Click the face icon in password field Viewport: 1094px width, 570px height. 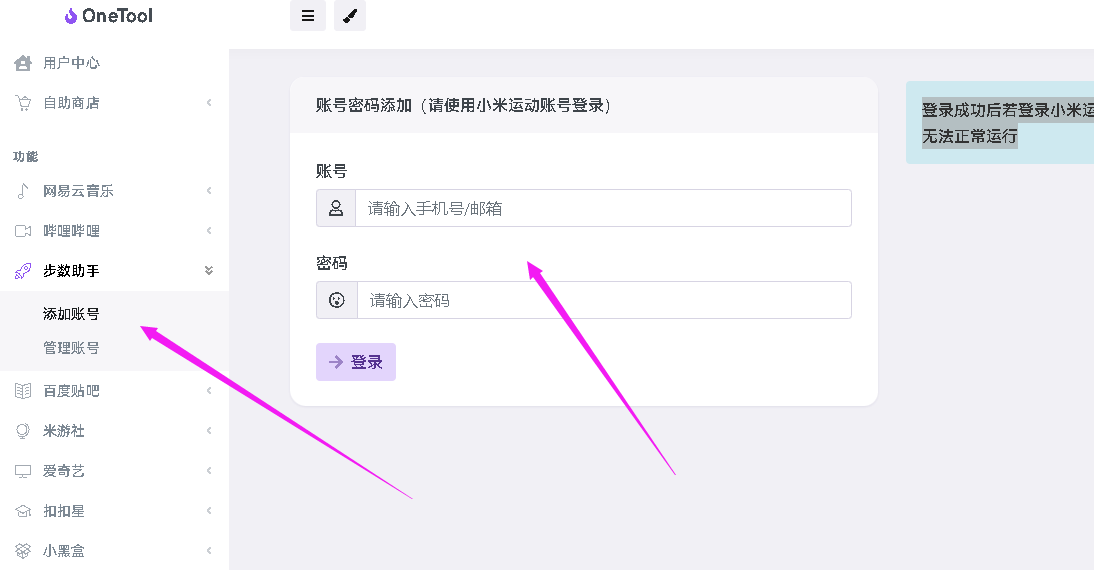pyautogui.click(x=336, y=300)
